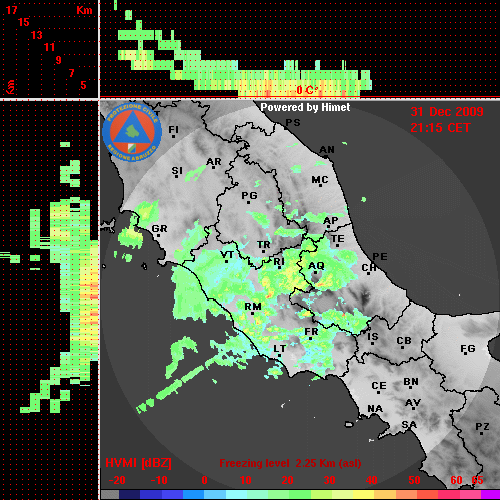Viewport: 500px width, 500px height.
Task: Click the 60 dBZ value on the scale
Action: (456, 480)
